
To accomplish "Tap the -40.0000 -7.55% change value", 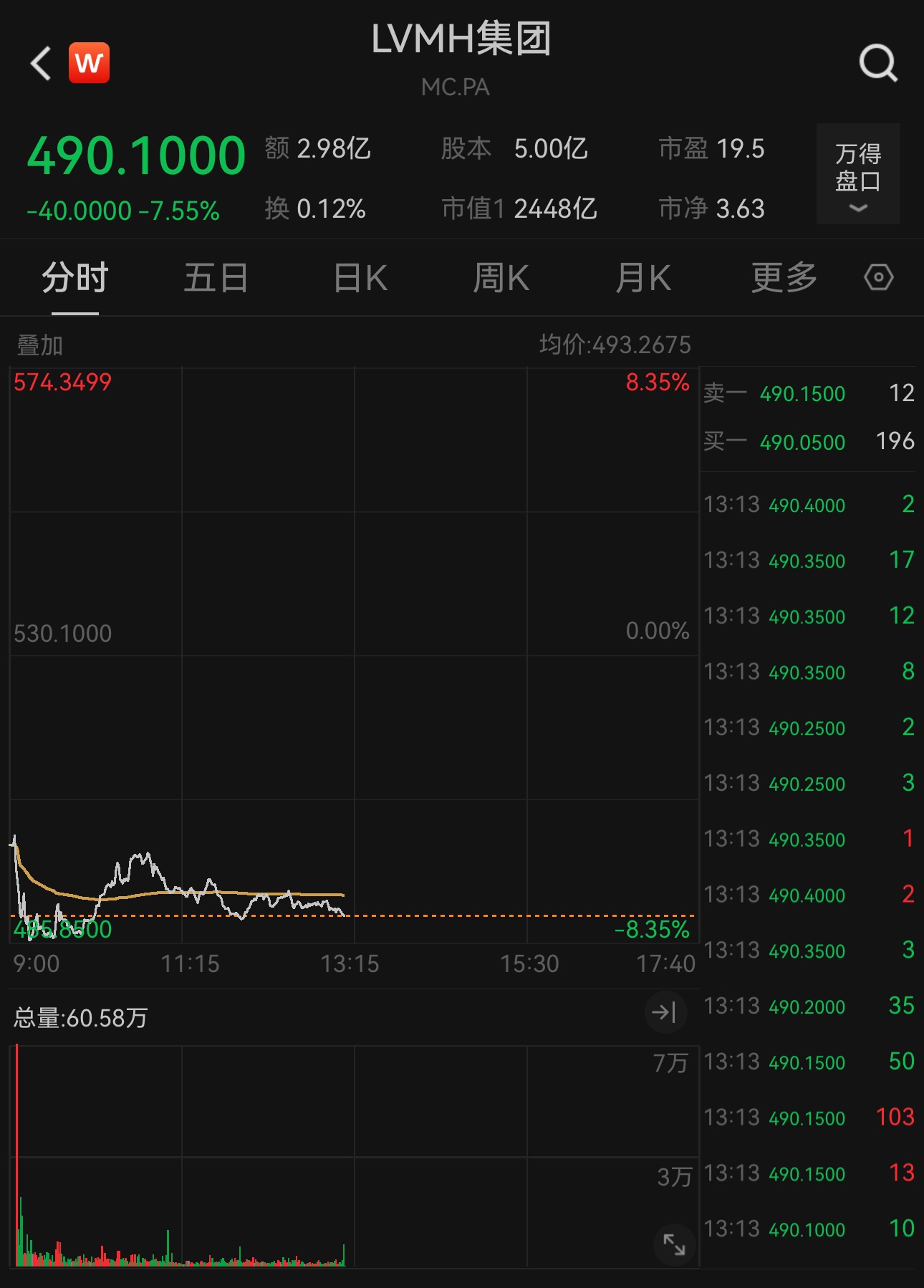I will (x=122, y=211).
